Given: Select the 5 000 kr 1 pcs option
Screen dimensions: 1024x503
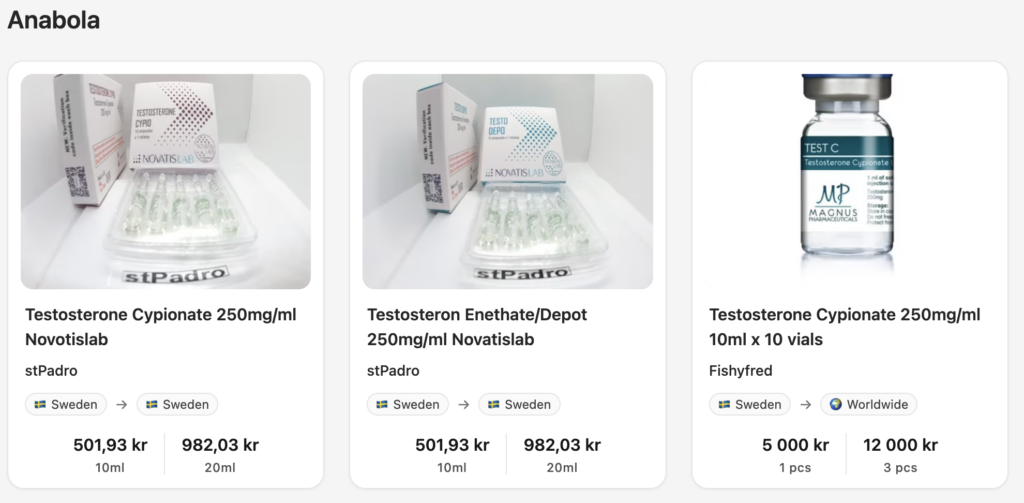Looking at the screenshot, I should coord(795,454).
